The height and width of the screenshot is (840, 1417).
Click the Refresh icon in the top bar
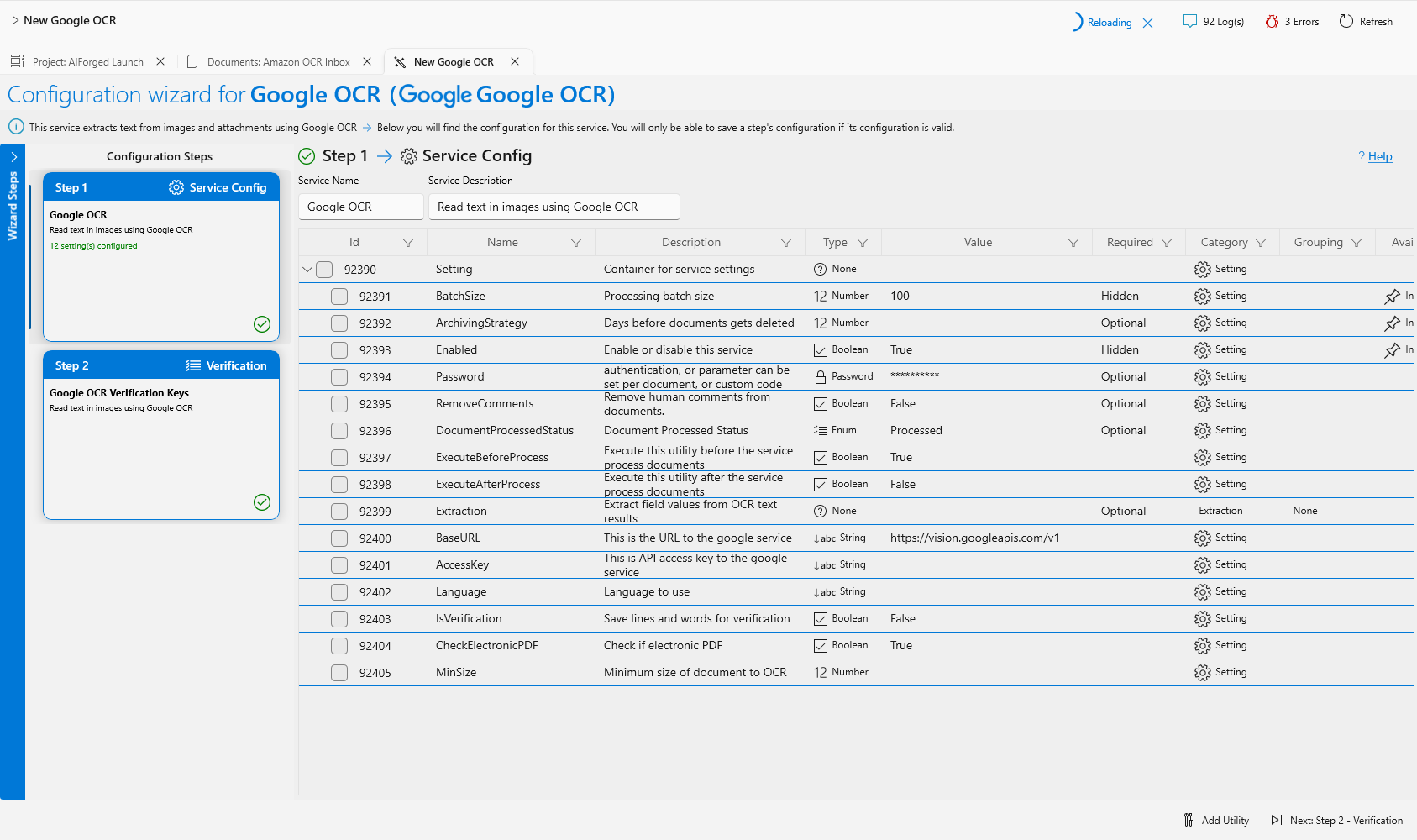pos(1346,22)
